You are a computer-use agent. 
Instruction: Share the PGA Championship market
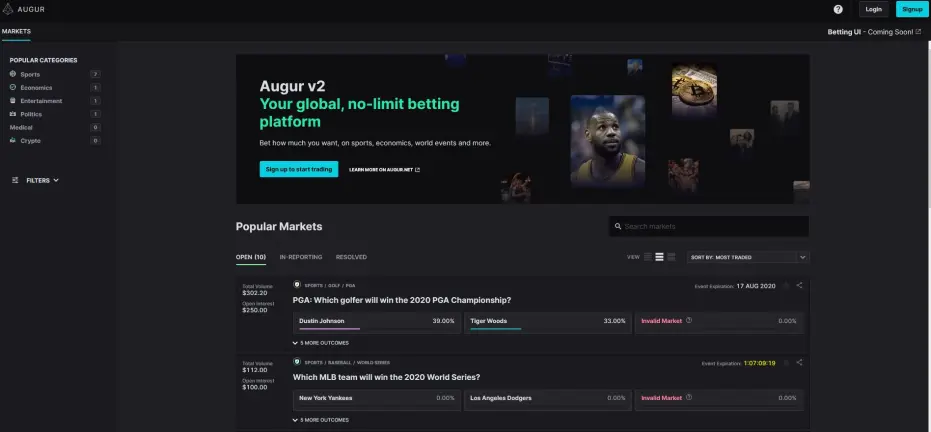(799, 285)
